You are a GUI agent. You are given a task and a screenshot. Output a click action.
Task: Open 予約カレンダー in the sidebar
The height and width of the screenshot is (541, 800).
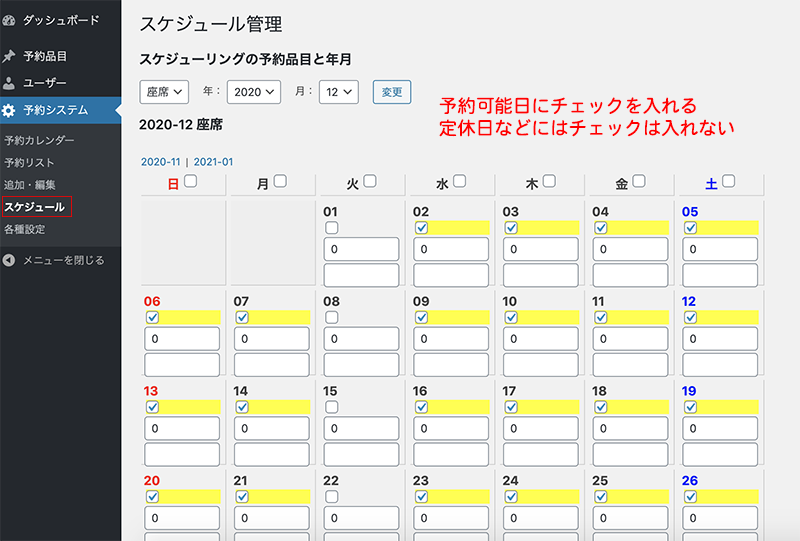39,140
